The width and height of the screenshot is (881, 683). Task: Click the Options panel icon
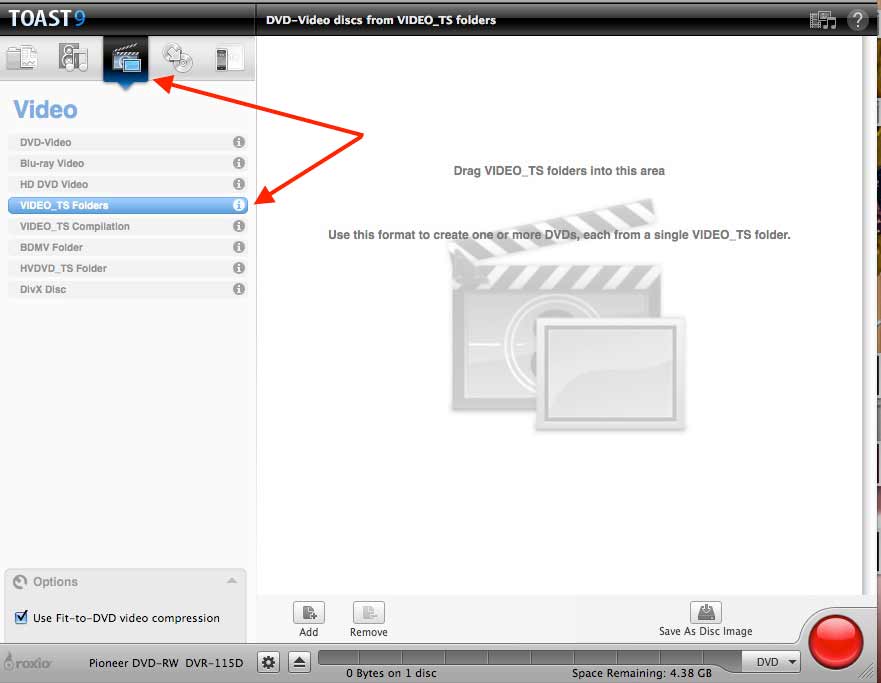click(x=20, y=581)
